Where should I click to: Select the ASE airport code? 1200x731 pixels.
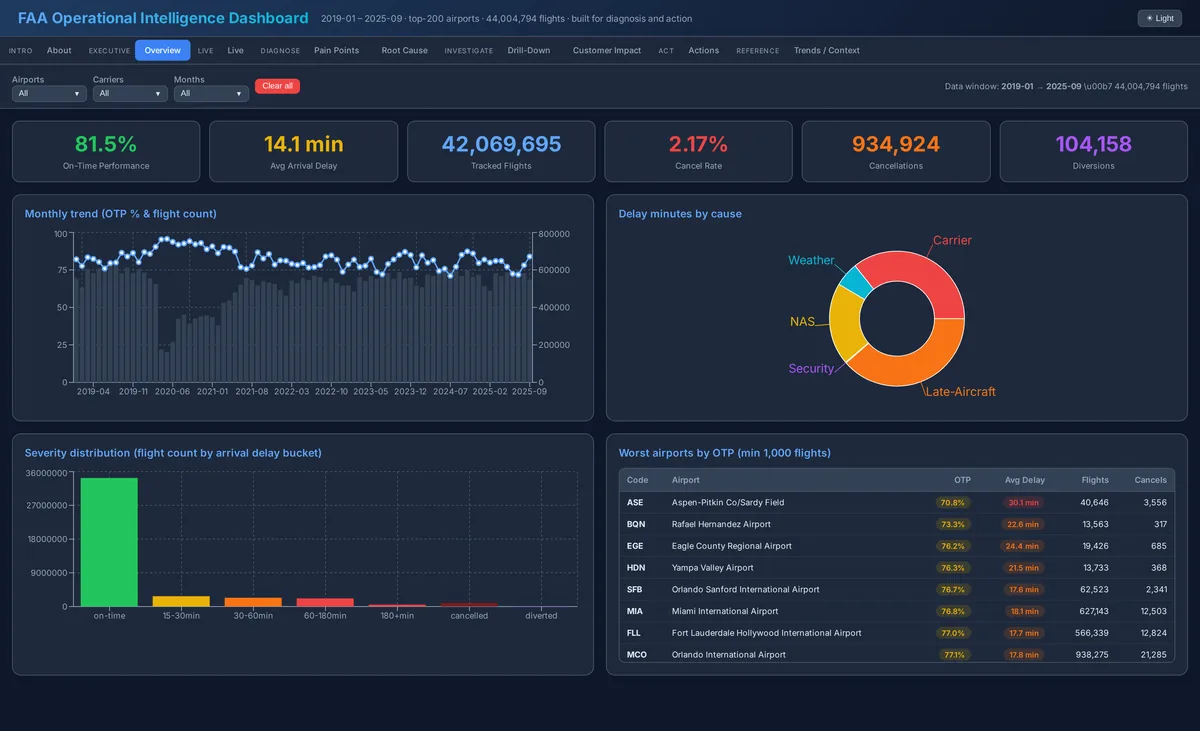(x=635, y=502)
